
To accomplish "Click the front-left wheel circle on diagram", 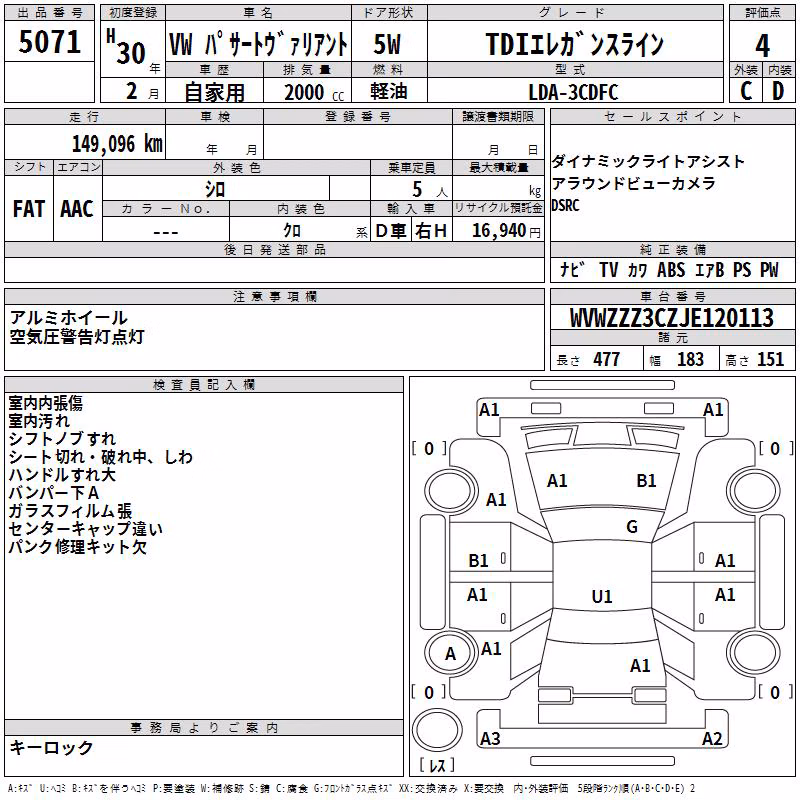I will tap(450, 490).
